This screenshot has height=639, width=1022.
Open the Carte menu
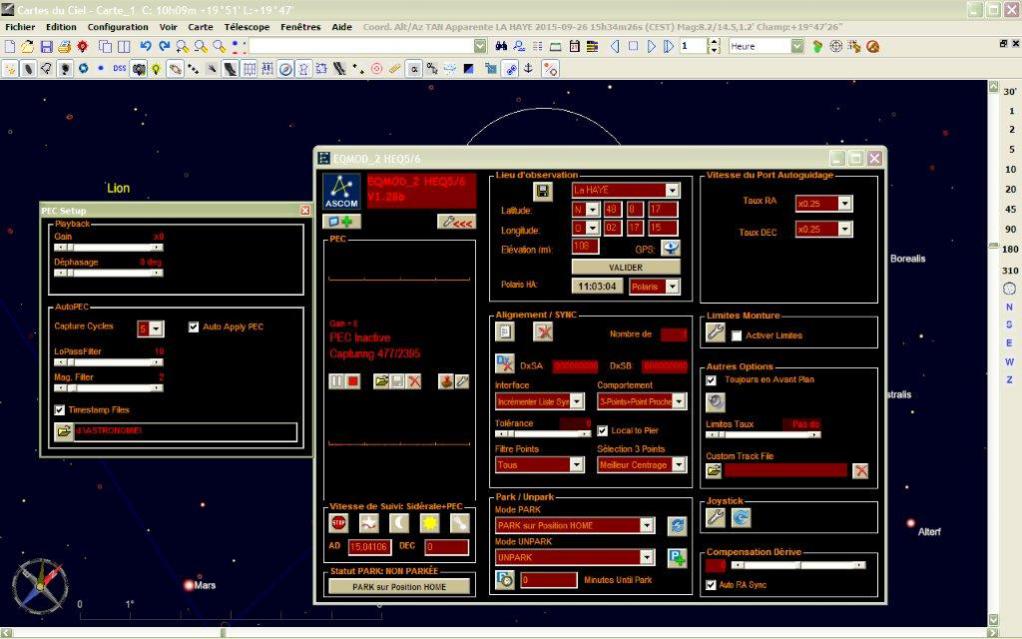[201, 27]
